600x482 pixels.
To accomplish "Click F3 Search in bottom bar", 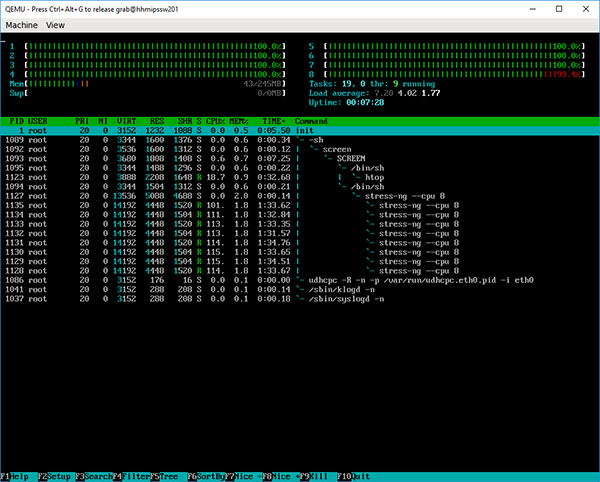I will pyautogui.click(x=94, y=477).
